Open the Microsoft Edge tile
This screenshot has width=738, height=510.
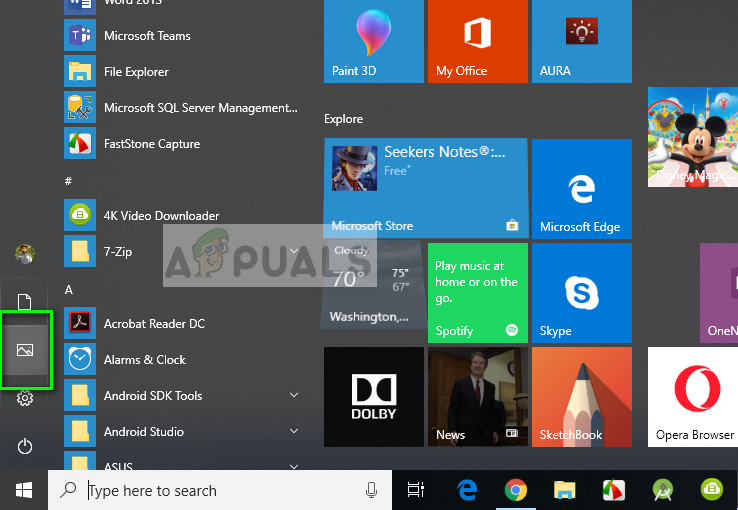click(581, 188)
